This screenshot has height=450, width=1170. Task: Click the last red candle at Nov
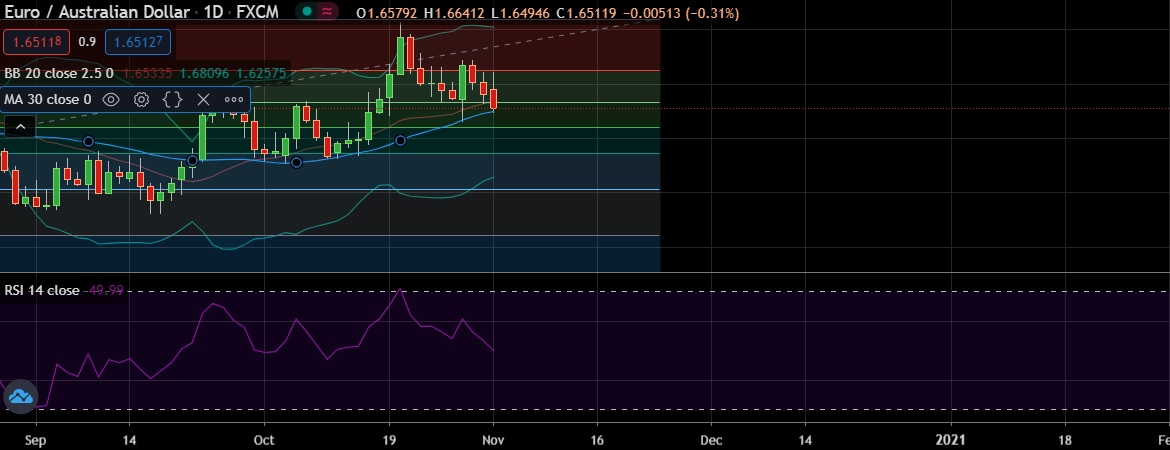coord(493,97)
